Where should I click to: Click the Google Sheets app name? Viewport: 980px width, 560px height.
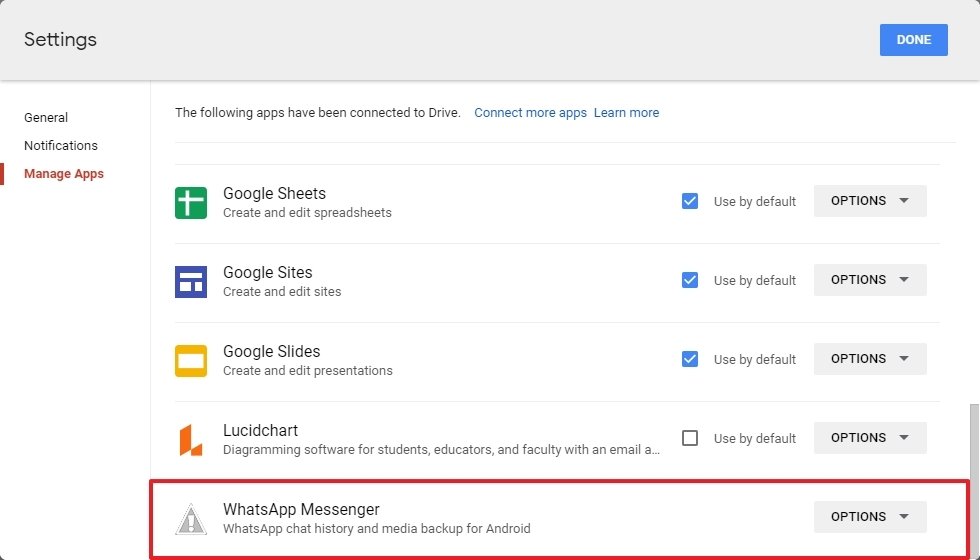(274, 193)
